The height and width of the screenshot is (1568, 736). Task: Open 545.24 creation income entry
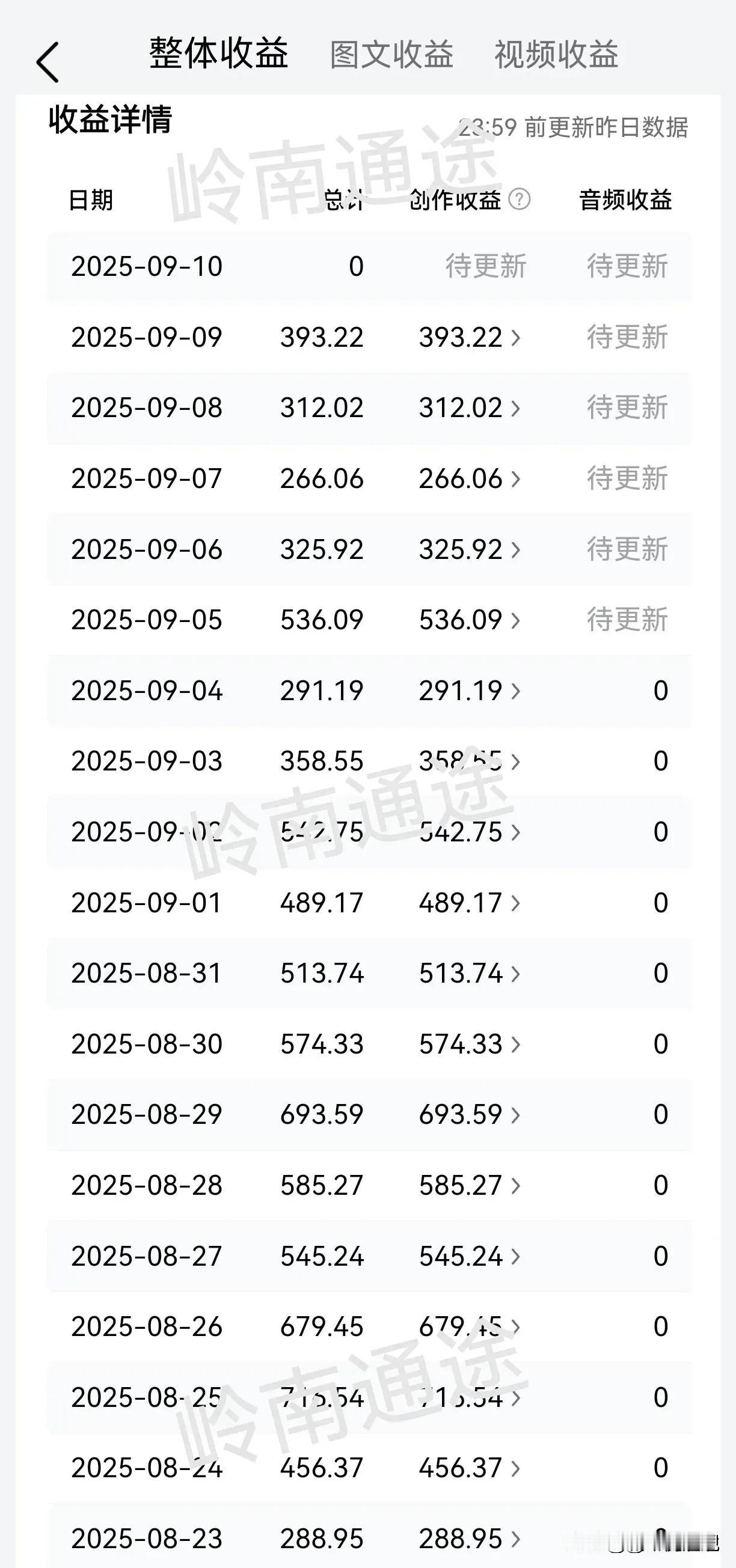click(516, 1255)
